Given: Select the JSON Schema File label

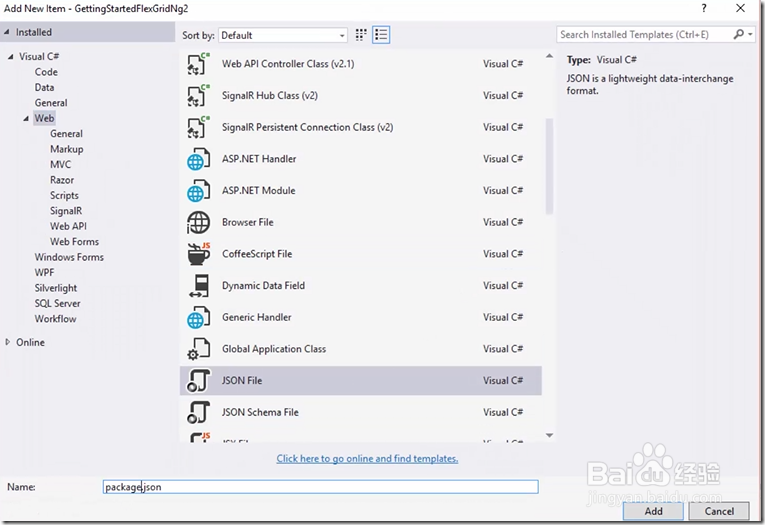Looking at the screenshot, I should [260, 412].
